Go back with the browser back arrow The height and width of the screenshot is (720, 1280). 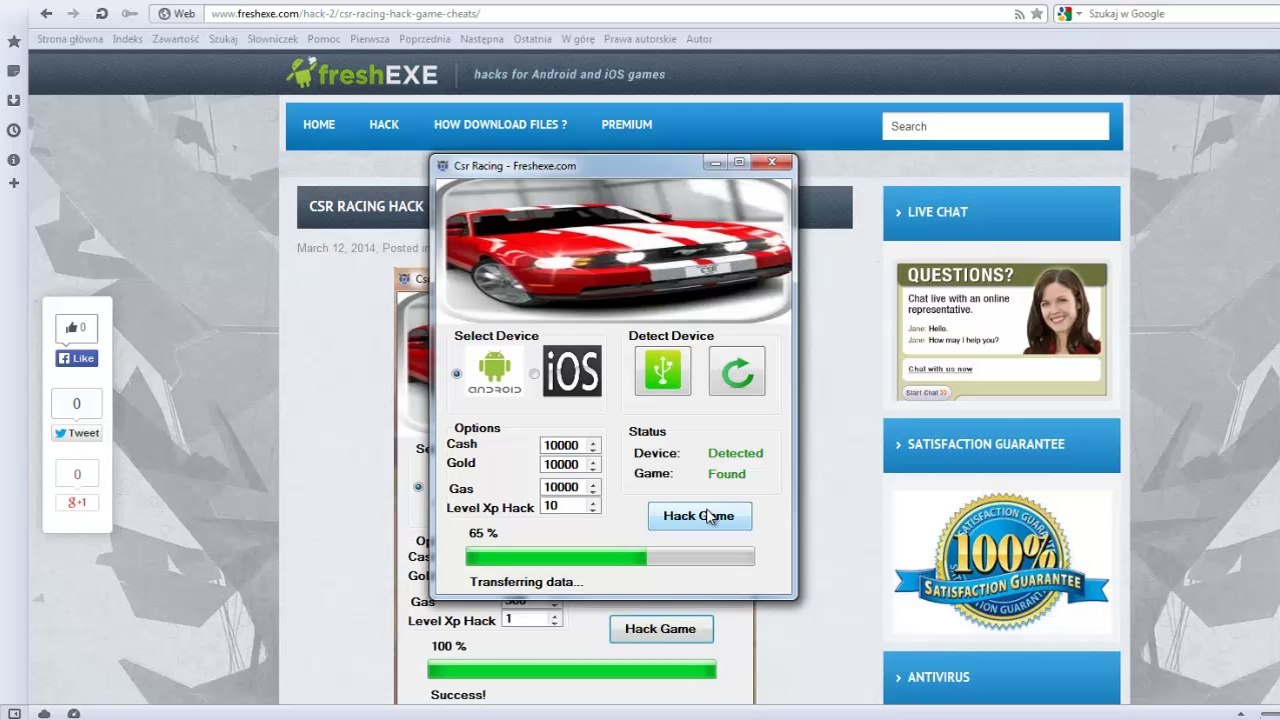pyautogui.click(x=46, y=14)
